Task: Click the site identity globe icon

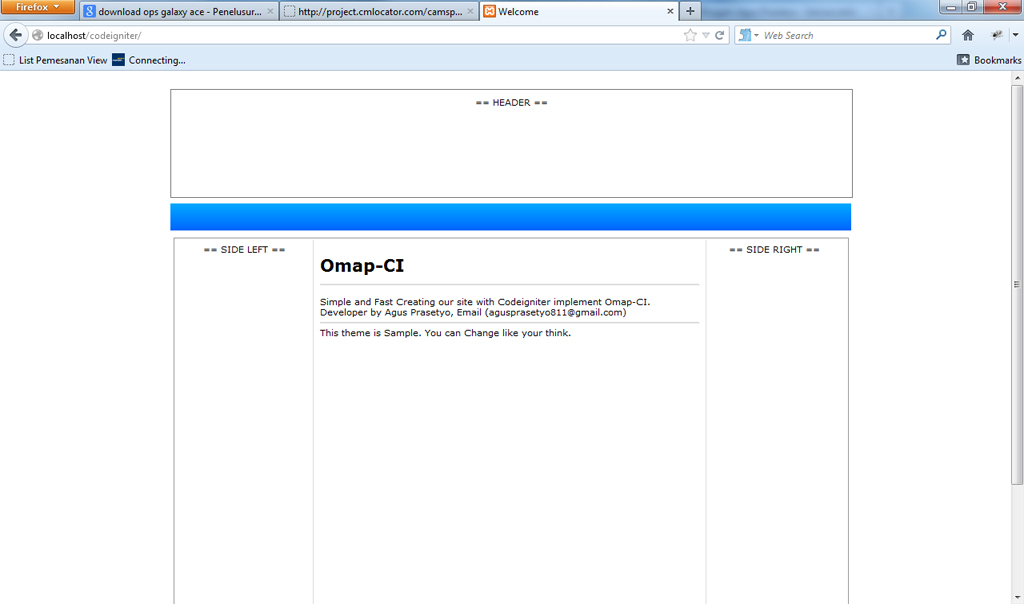Action: coord(37,35)
